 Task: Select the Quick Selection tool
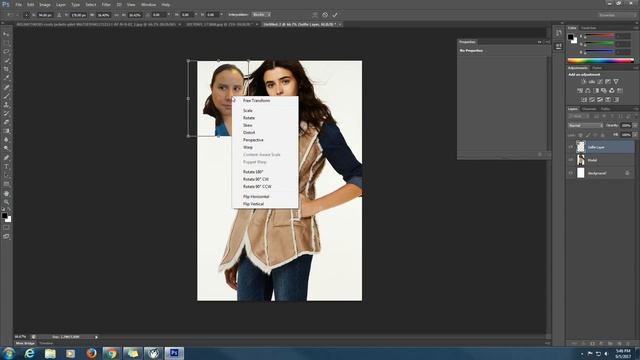click(x=6, y=61)
